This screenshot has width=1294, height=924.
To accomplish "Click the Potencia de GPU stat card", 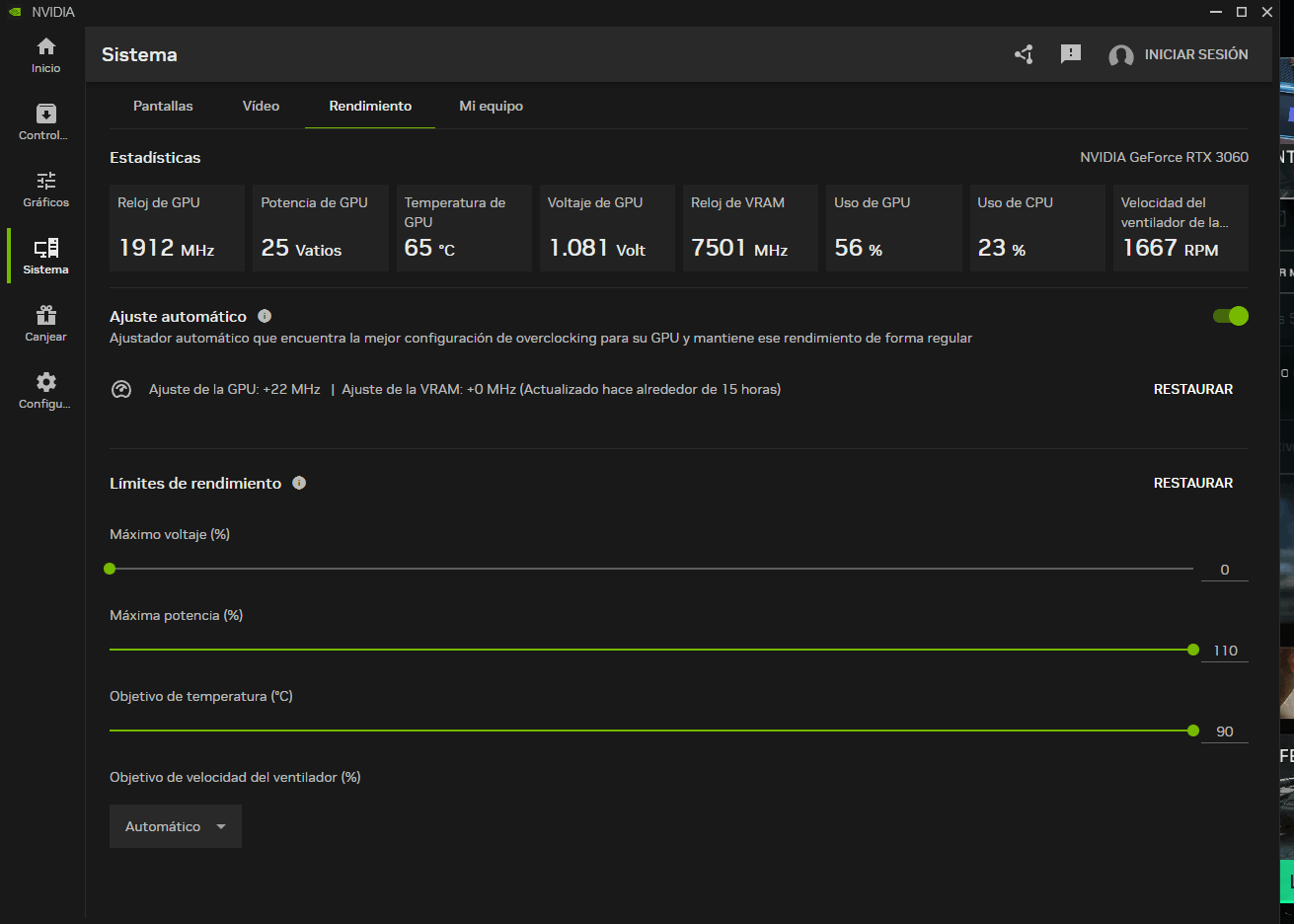I will pyautogui.click(x=321, y=228).
